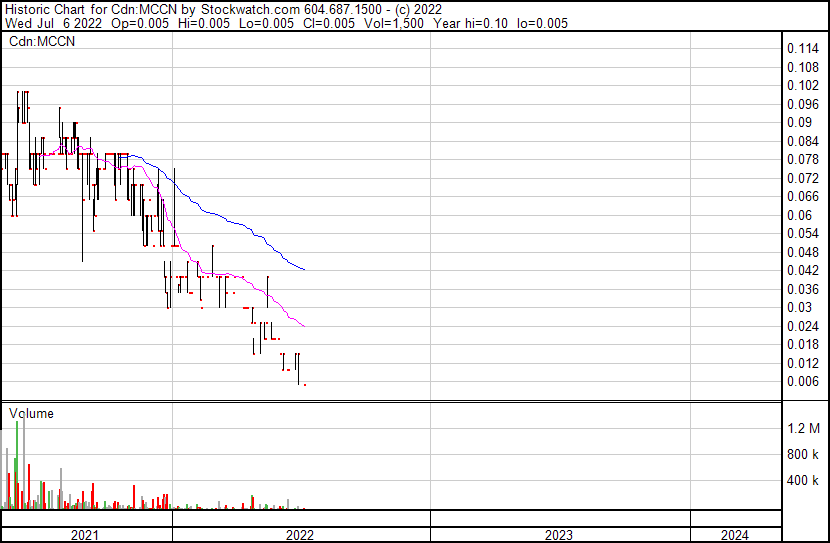Click the '800 k' volume axis label

(802, 454)
